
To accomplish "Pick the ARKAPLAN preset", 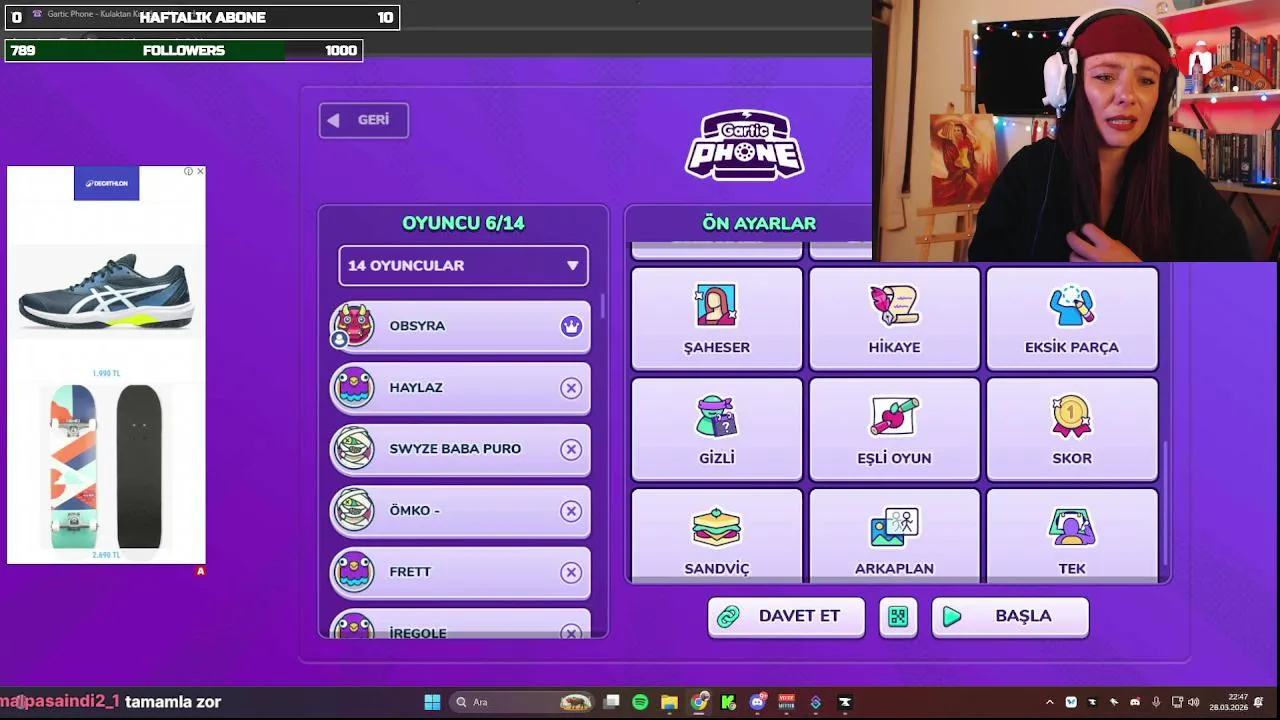I will 894,536.
